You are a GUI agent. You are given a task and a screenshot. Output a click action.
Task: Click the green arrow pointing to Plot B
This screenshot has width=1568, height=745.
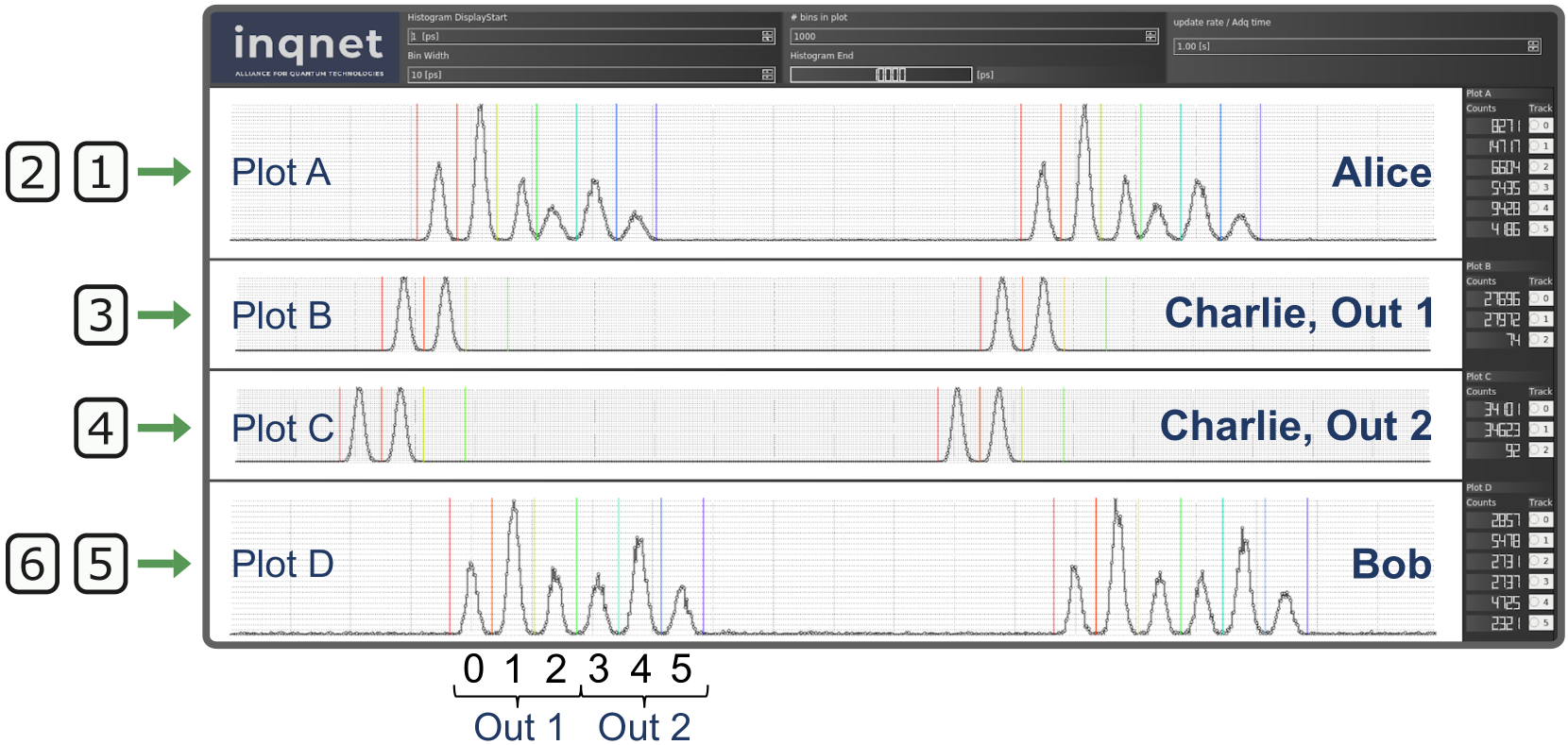[x=164, y=314]
